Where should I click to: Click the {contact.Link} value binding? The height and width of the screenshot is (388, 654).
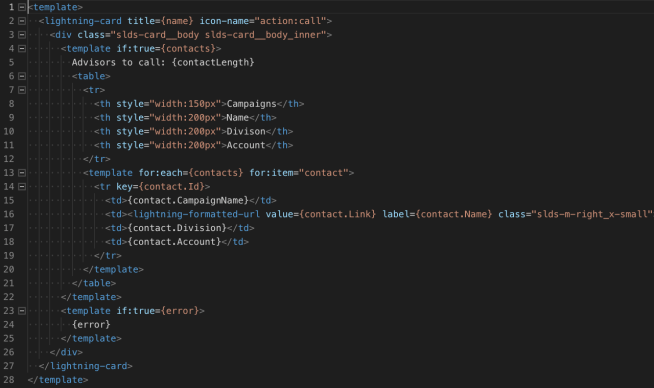click(x=337, y=214)
